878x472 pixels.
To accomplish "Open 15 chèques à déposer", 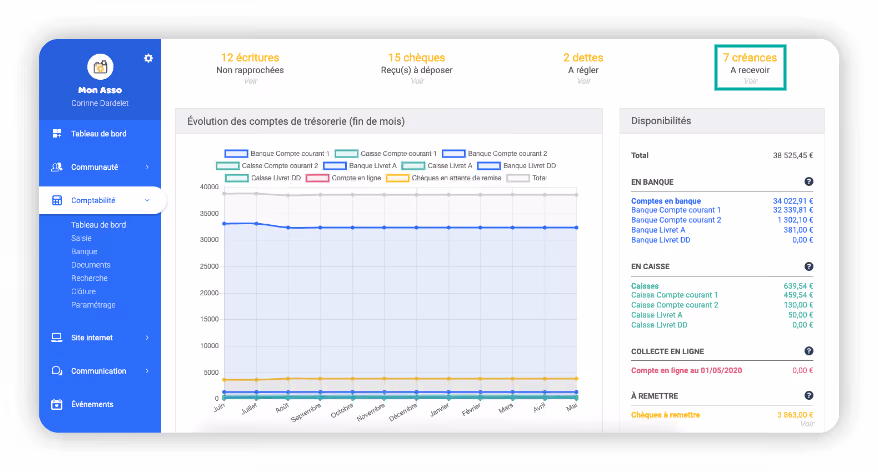I will pos(417,63).
